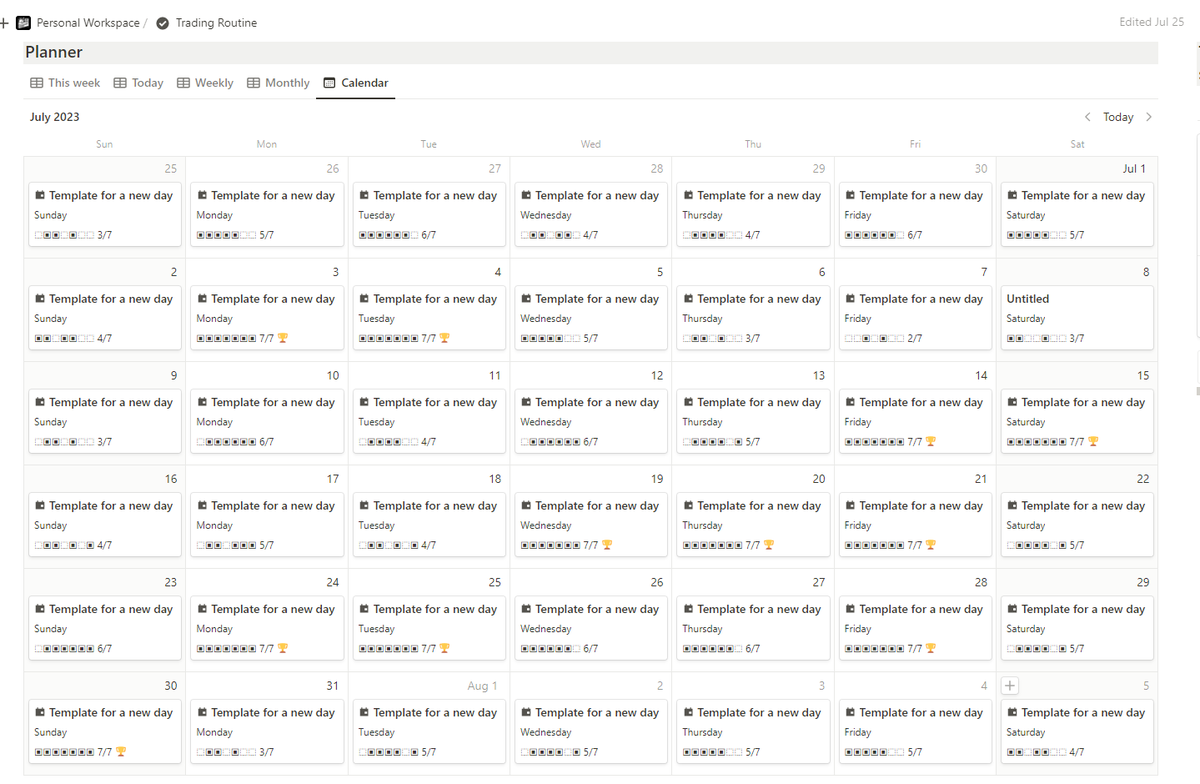This screenshot has width=1200, height=784.
Task: Switch to Weekly view tab
Action: pyautogui.click(x=205, y=83)
